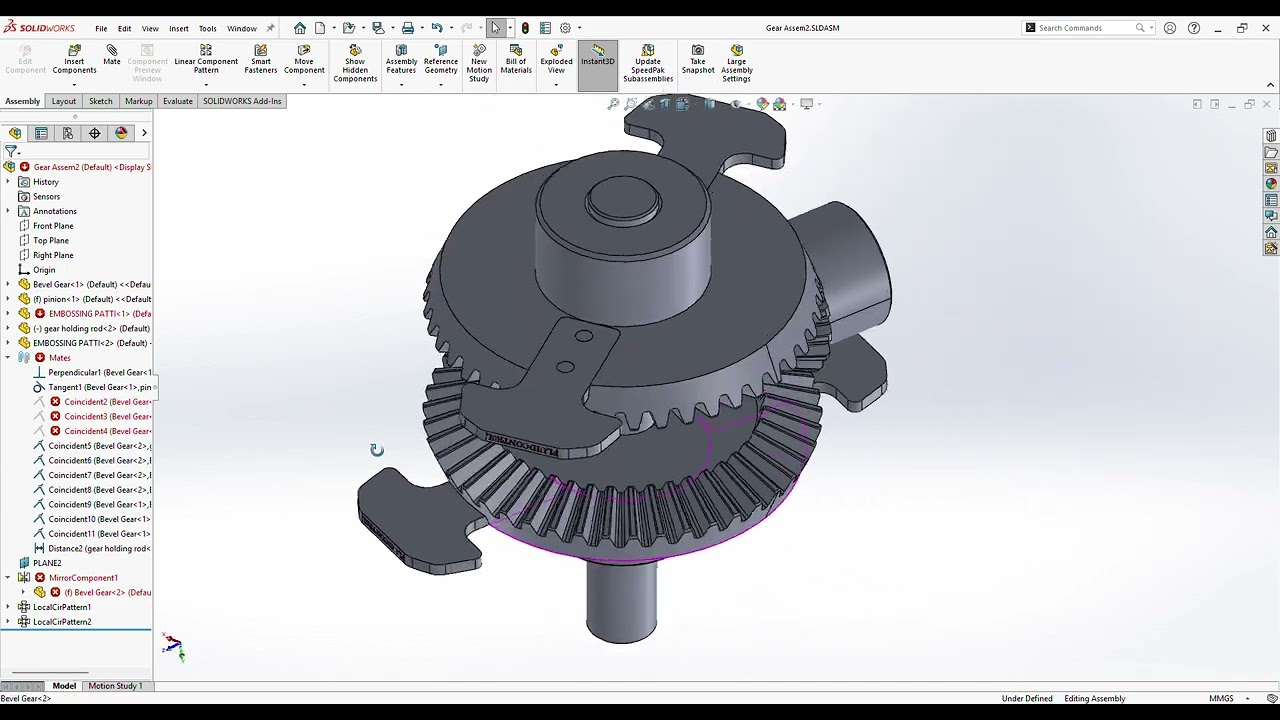
Task: Update SpeedPak Subassemblies
Action: coord(648,64)
